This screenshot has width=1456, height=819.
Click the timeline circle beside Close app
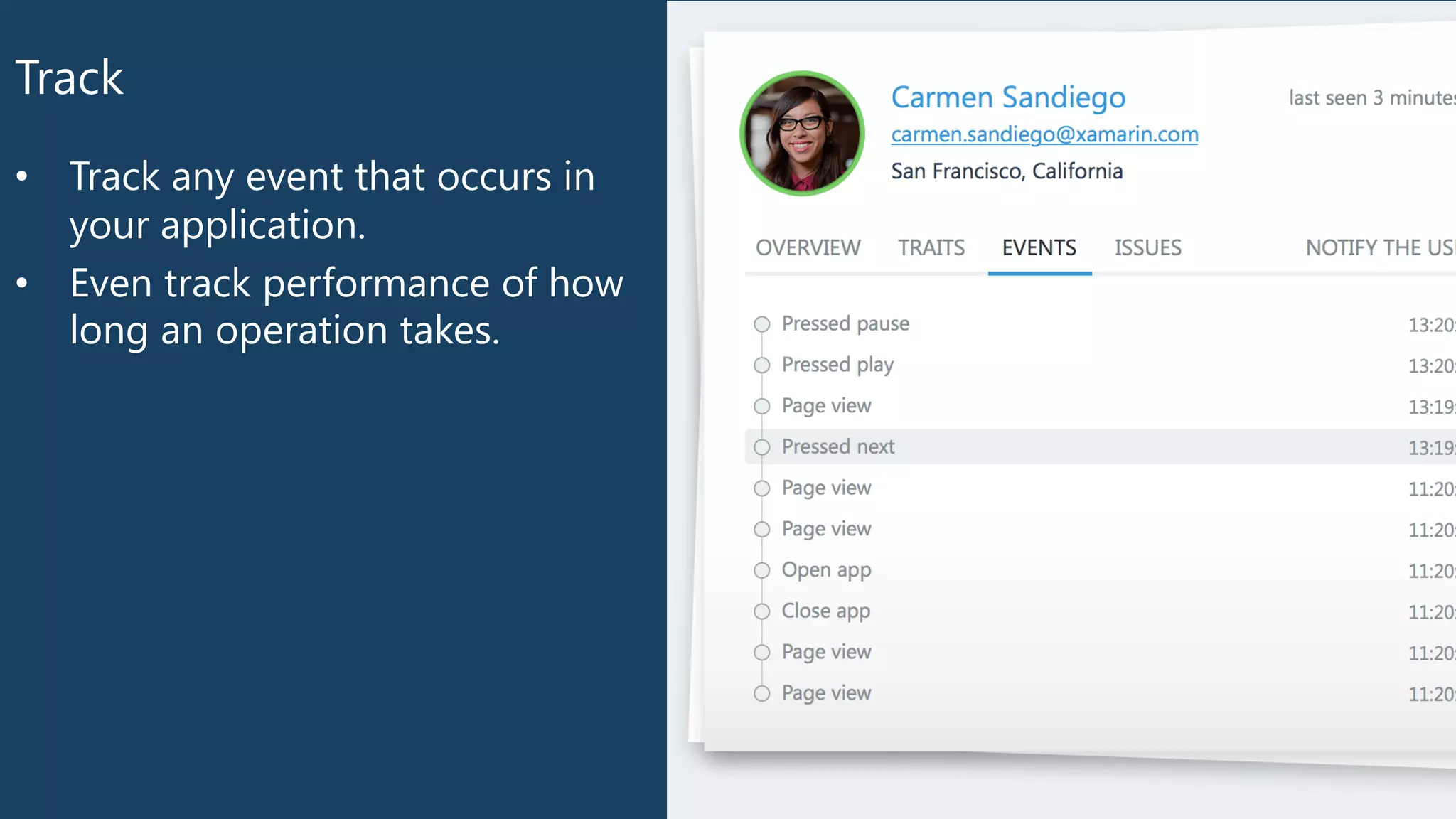(x=761, y=611)
